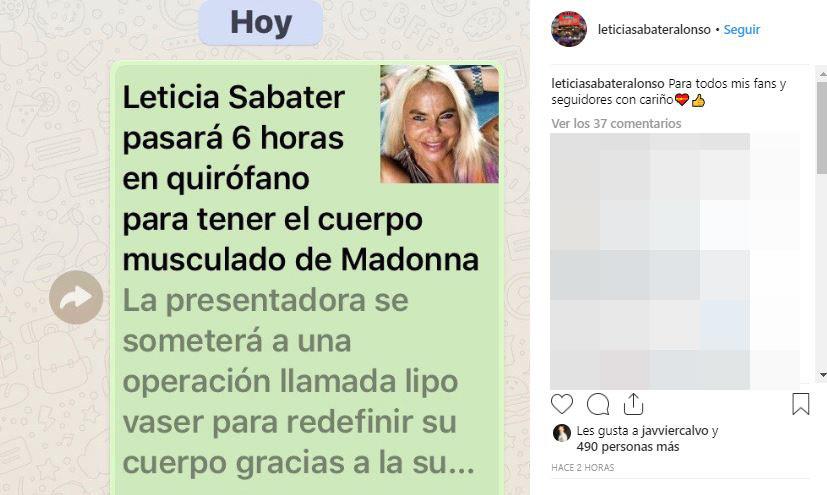Open leticiasabateralonso profile avatar
This screenshot has height=495, width=827.
[x=569, y=29]
